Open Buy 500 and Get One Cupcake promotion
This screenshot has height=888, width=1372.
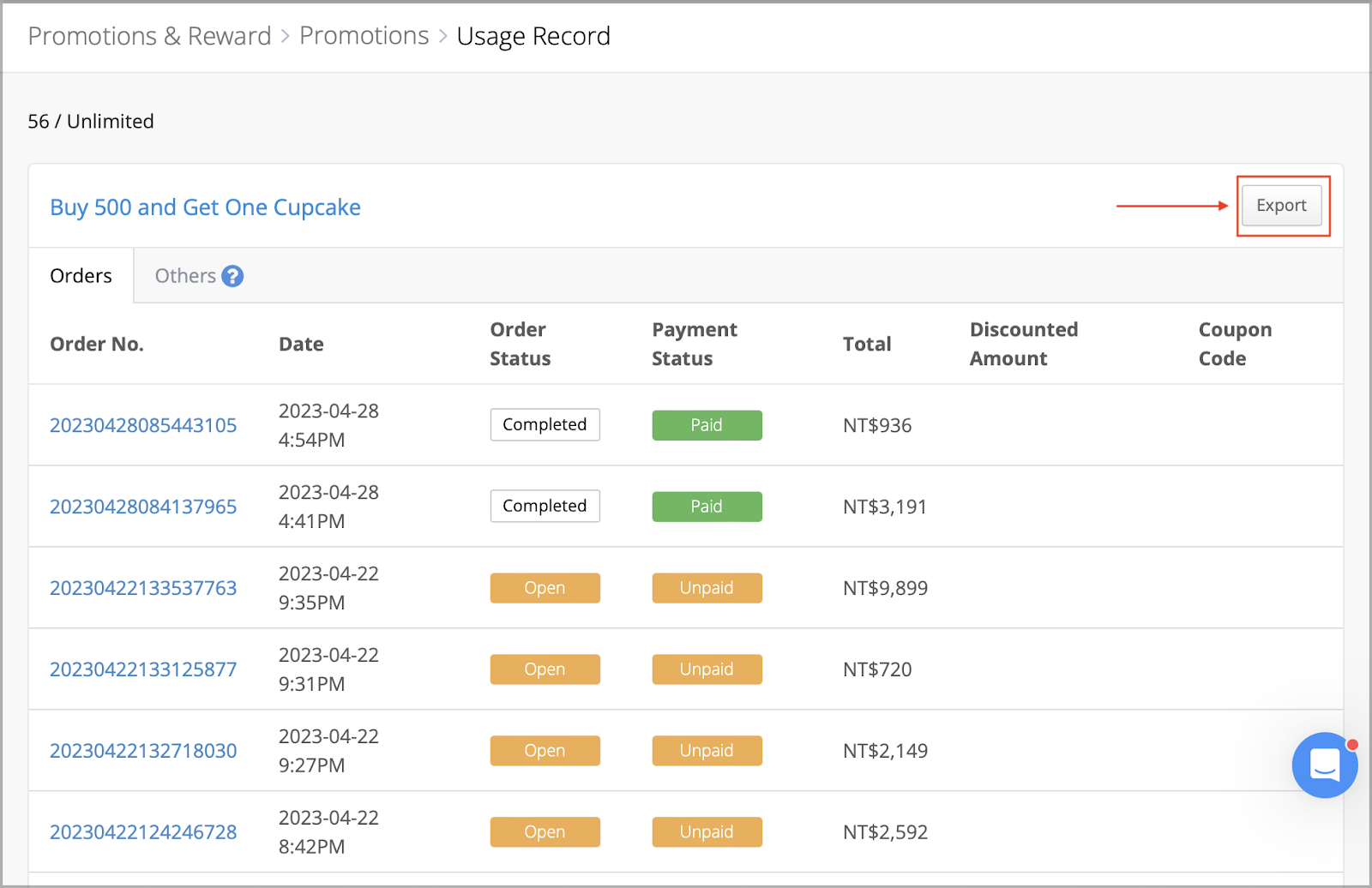pos(206,207)
